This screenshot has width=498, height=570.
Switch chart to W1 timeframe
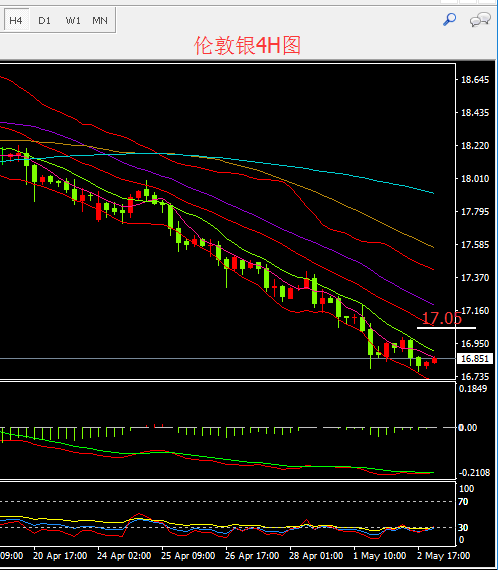point(73,20)
